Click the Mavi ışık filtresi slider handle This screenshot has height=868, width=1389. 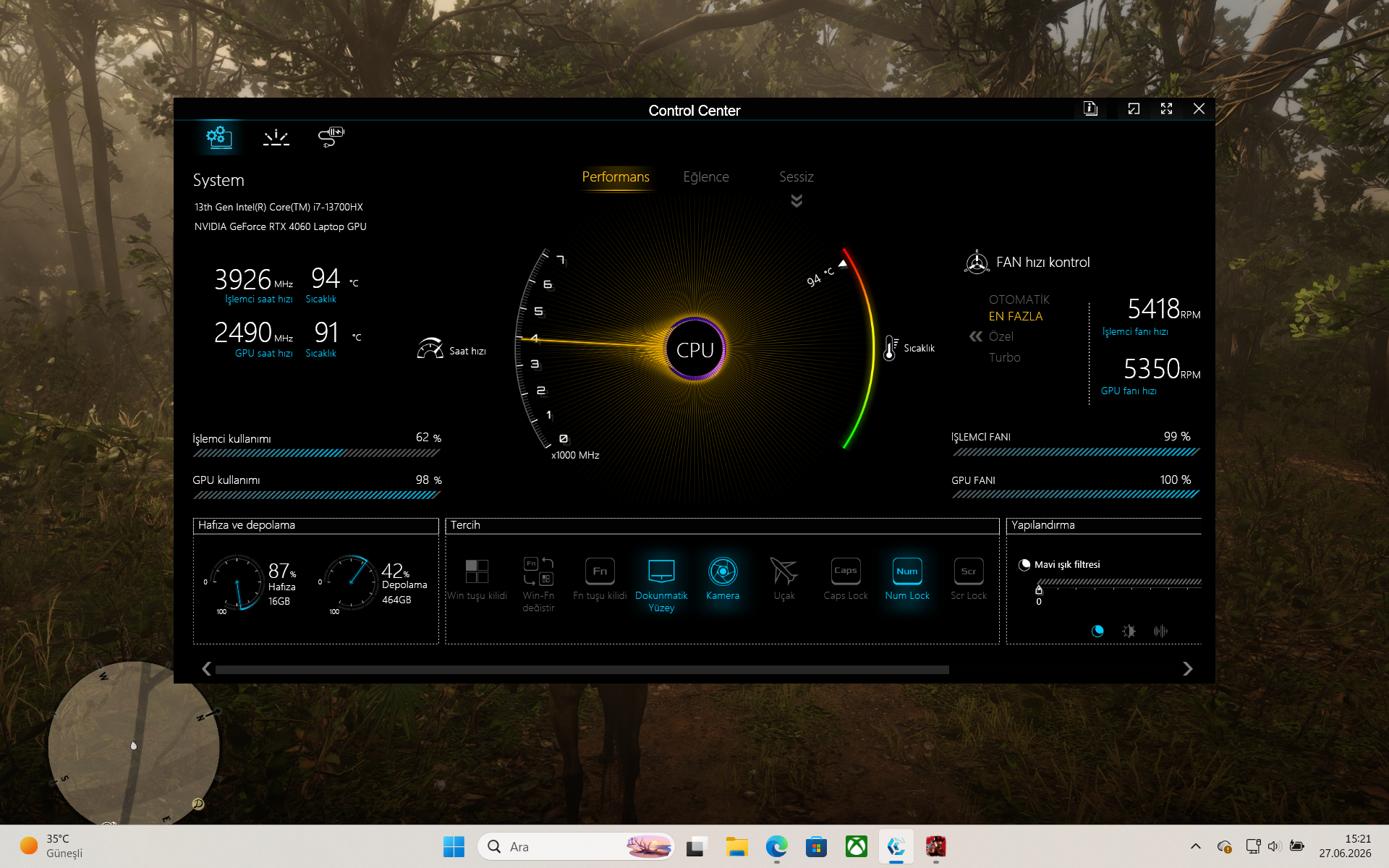coord(1039,590)
